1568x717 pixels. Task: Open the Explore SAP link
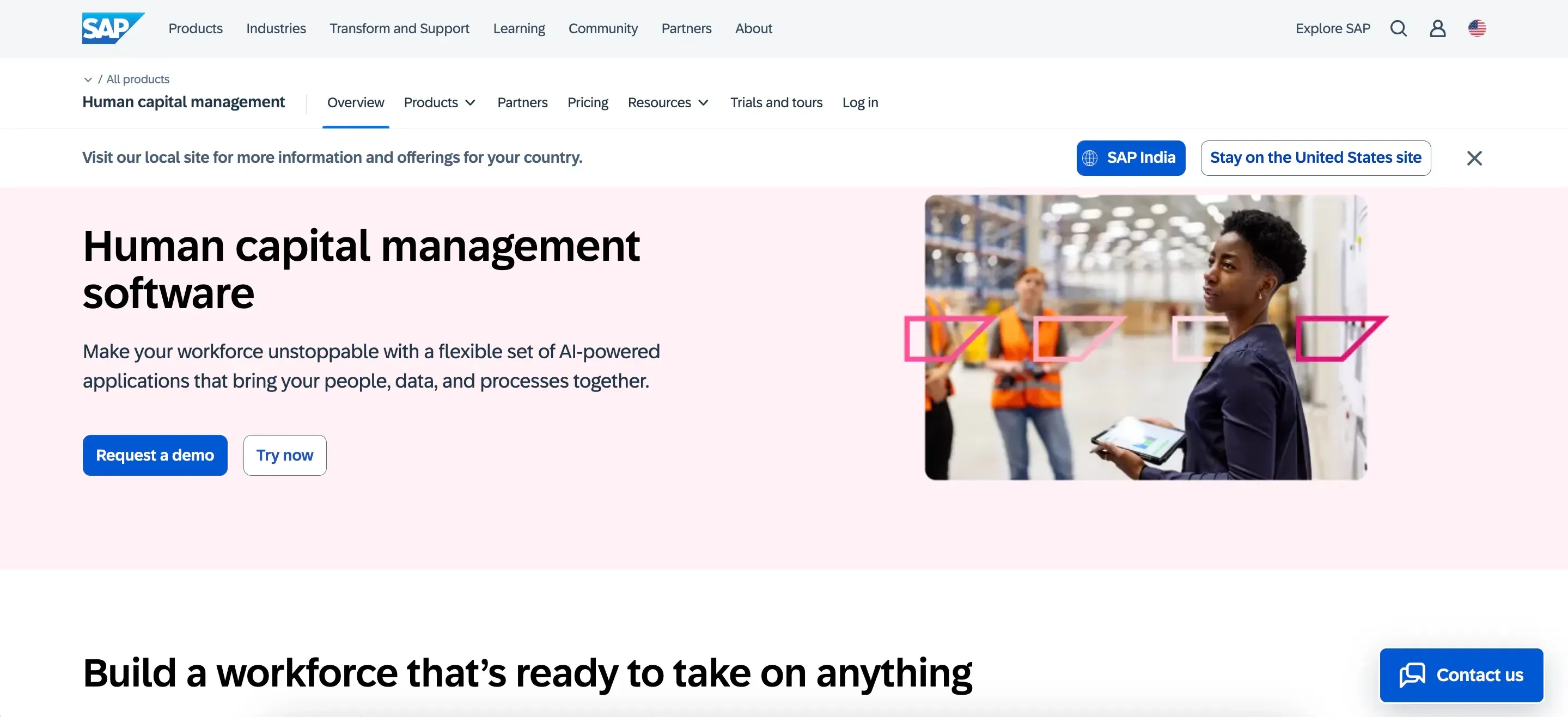(1332, 29)
